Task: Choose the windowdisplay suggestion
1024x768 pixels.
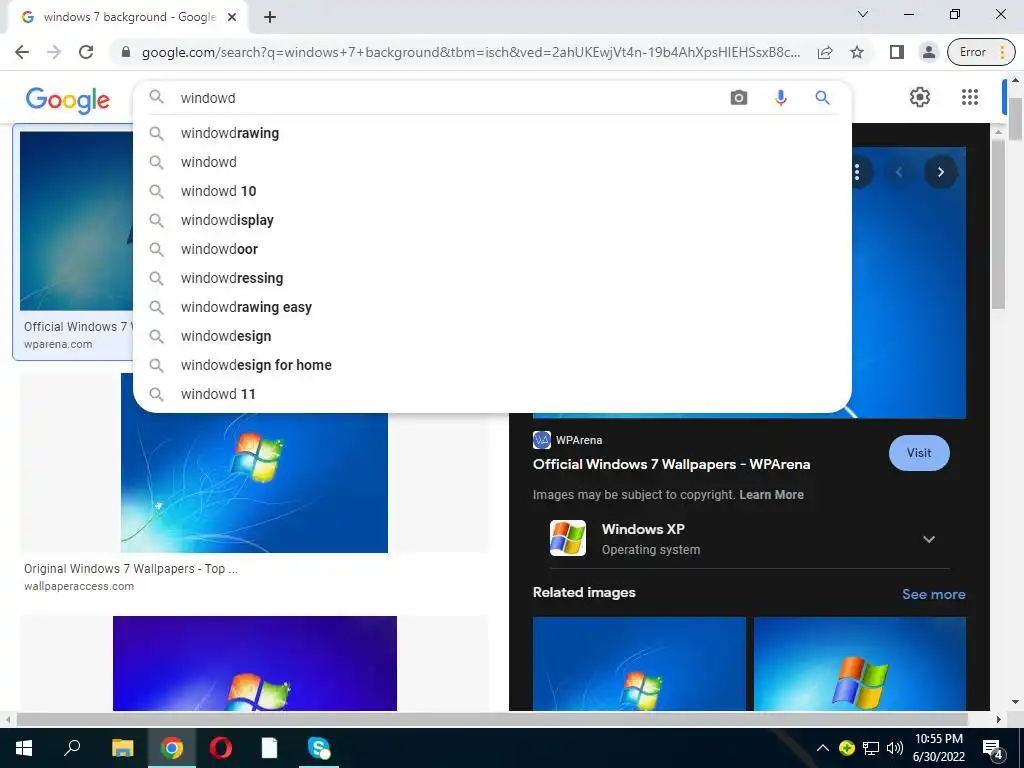Action: [x=492, y=220]
